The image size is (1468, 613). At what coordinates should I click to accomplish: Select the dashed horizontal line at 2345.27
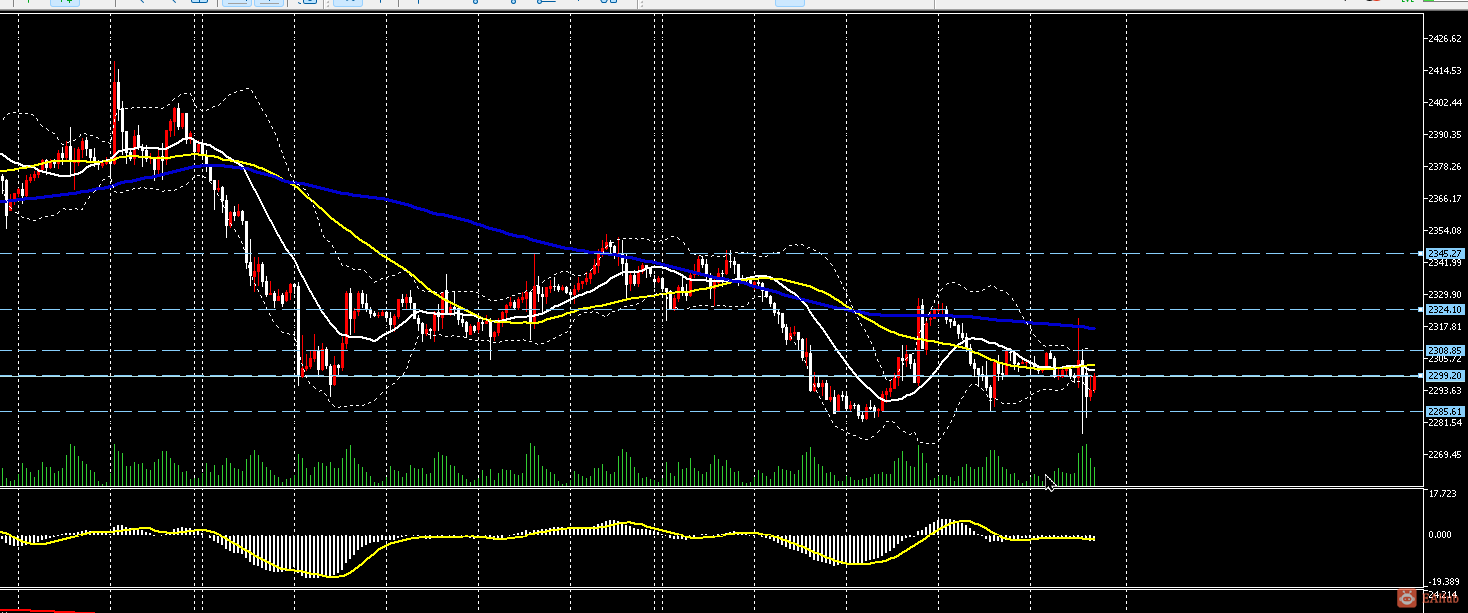click(711, 254)
